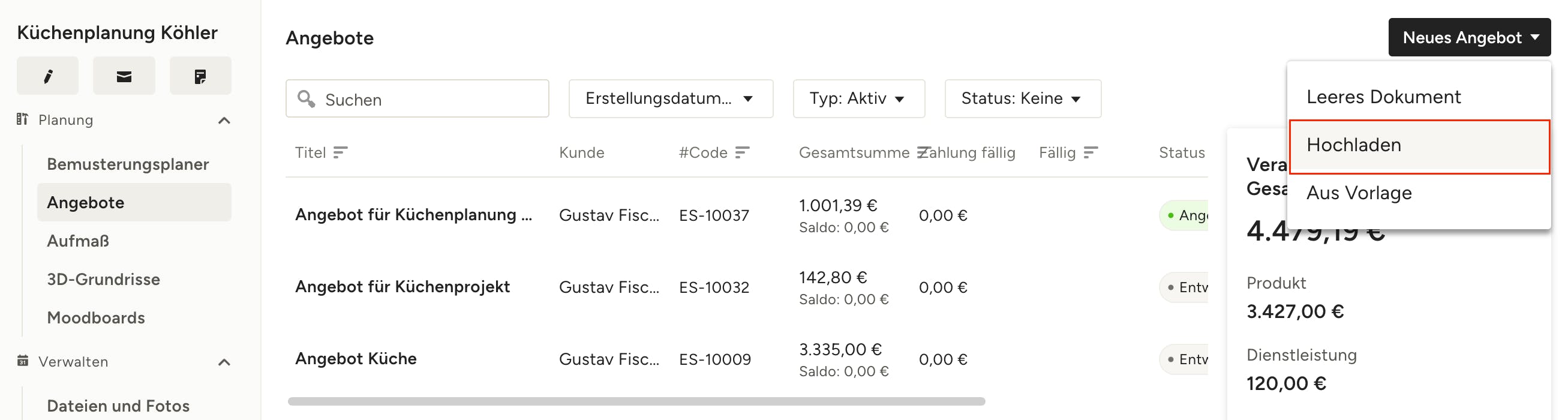Viewport: 1568px width, 420px height.
Task: Choose Leeres Dokument menu entry
Action: (x=1419, y=97)
